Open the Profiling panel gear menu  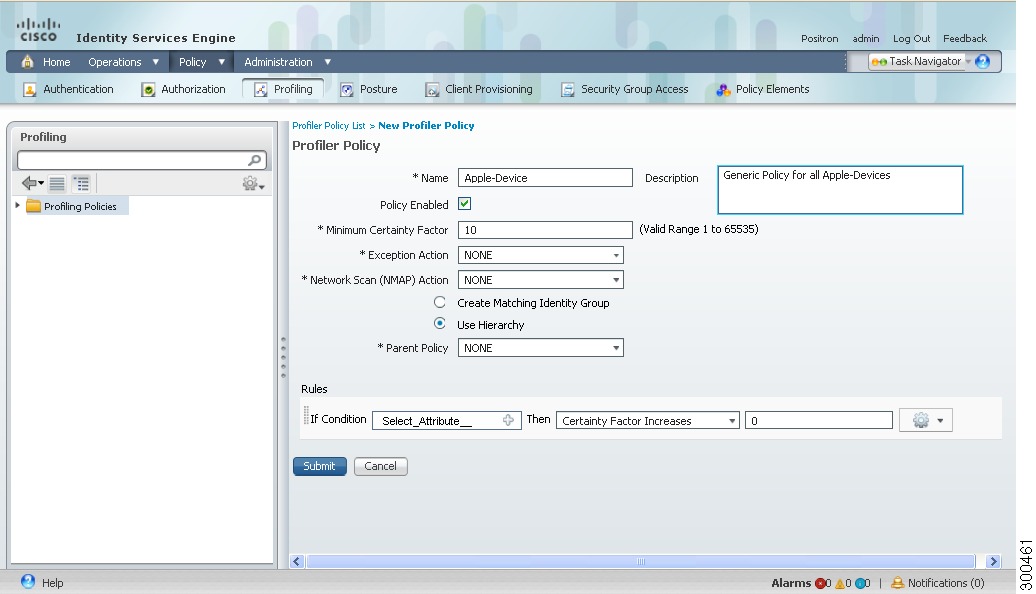(x=253, y=184)
